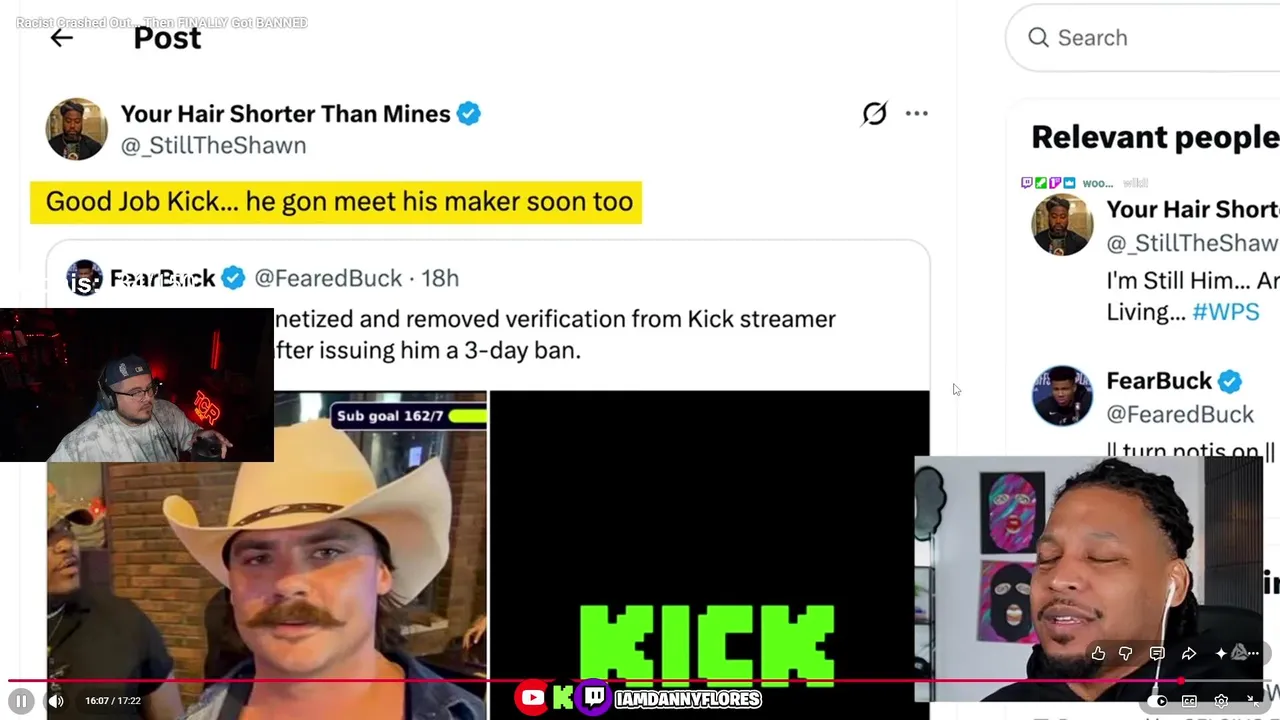Screen dimensions: 1280x720
Task: Open the post's three-dot more menu
Action: tap(917, 114)
